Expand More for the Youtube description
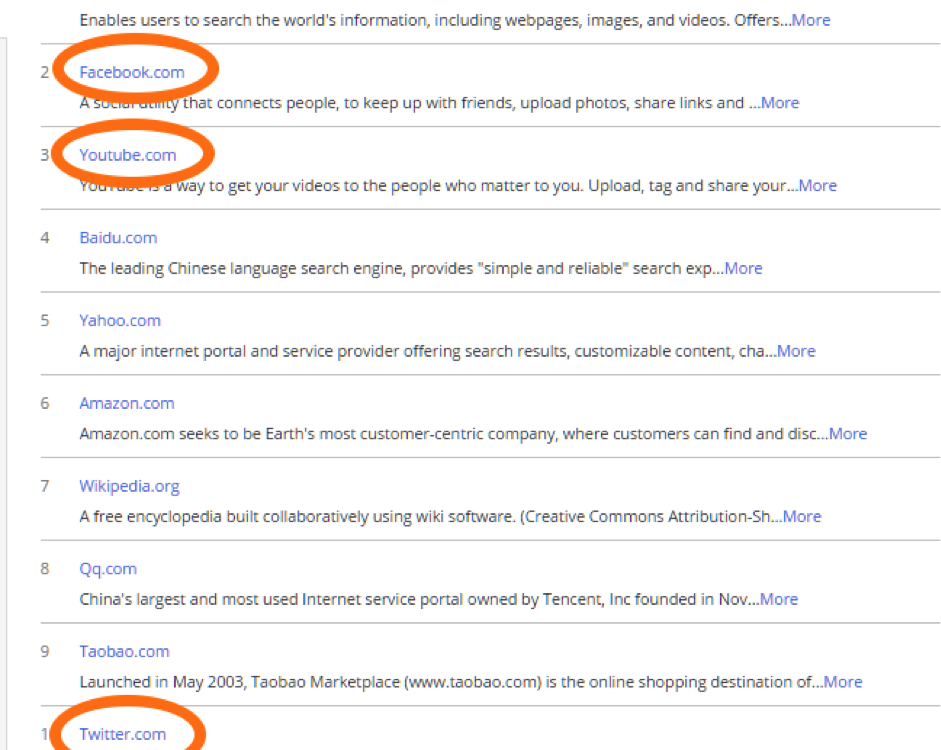 (x=817, y=186)
